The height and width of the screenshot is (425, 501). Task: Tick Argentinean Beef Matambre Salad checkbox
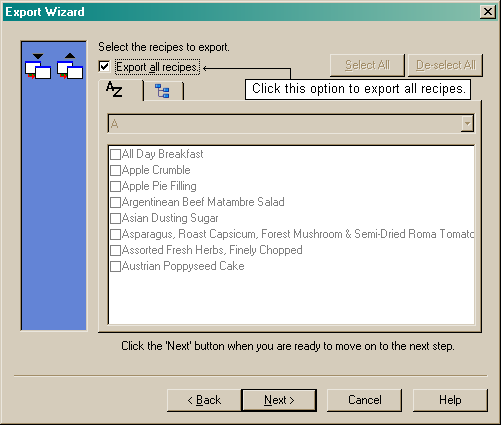115,202
